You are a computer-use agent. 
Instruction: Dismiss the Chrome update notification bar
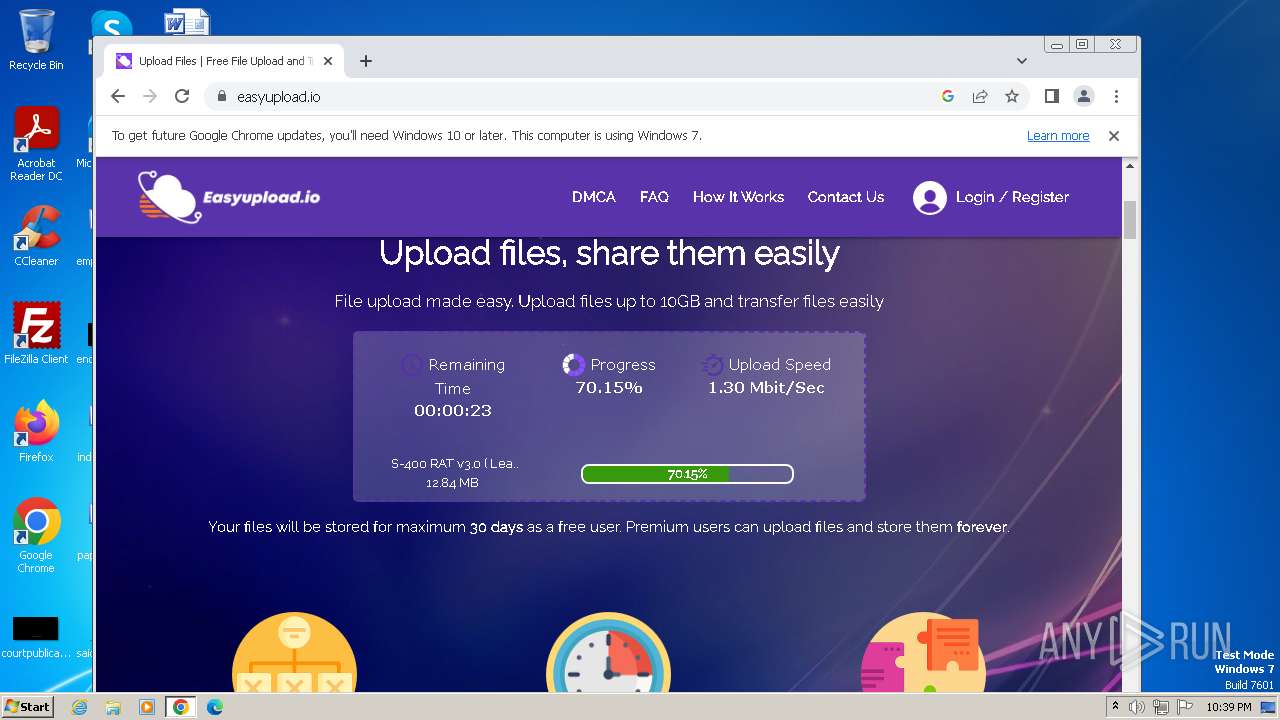pyautogui.click(x=1113, y=136)
